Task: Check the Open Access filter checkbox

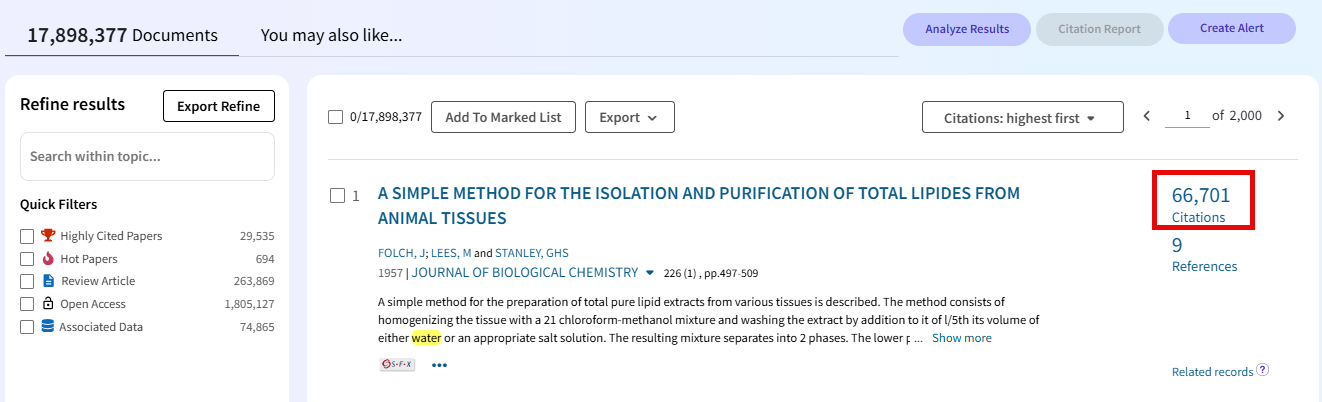Action: (x=27, y=304)
